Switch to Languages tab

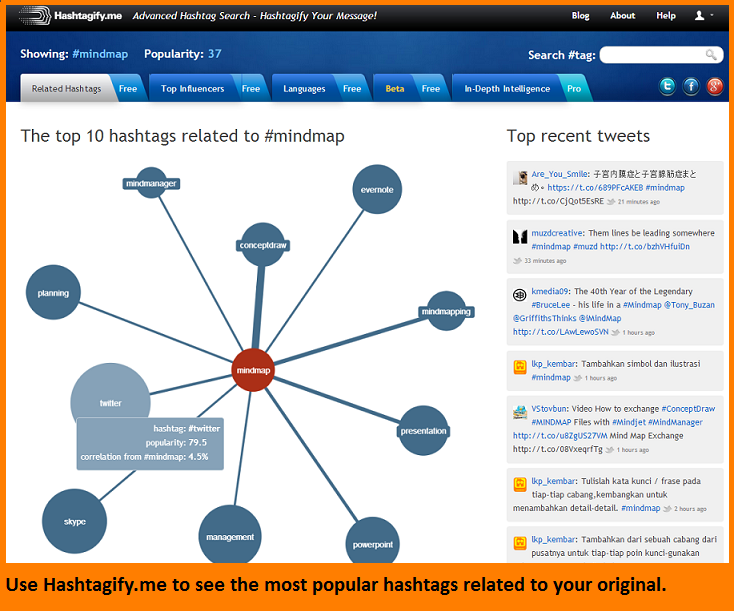pos(304,88)
